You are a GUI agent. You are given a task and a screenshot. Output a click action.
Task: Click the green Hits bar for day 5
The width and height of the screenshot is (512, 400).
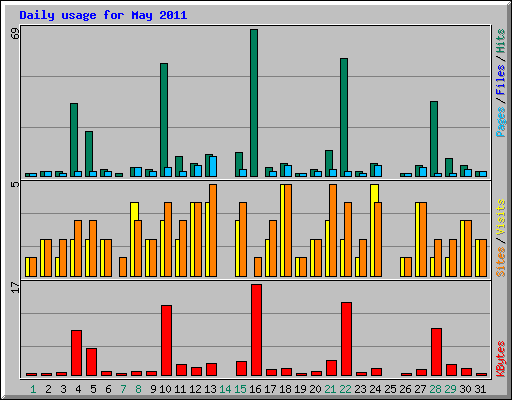(x=89, y=154)
